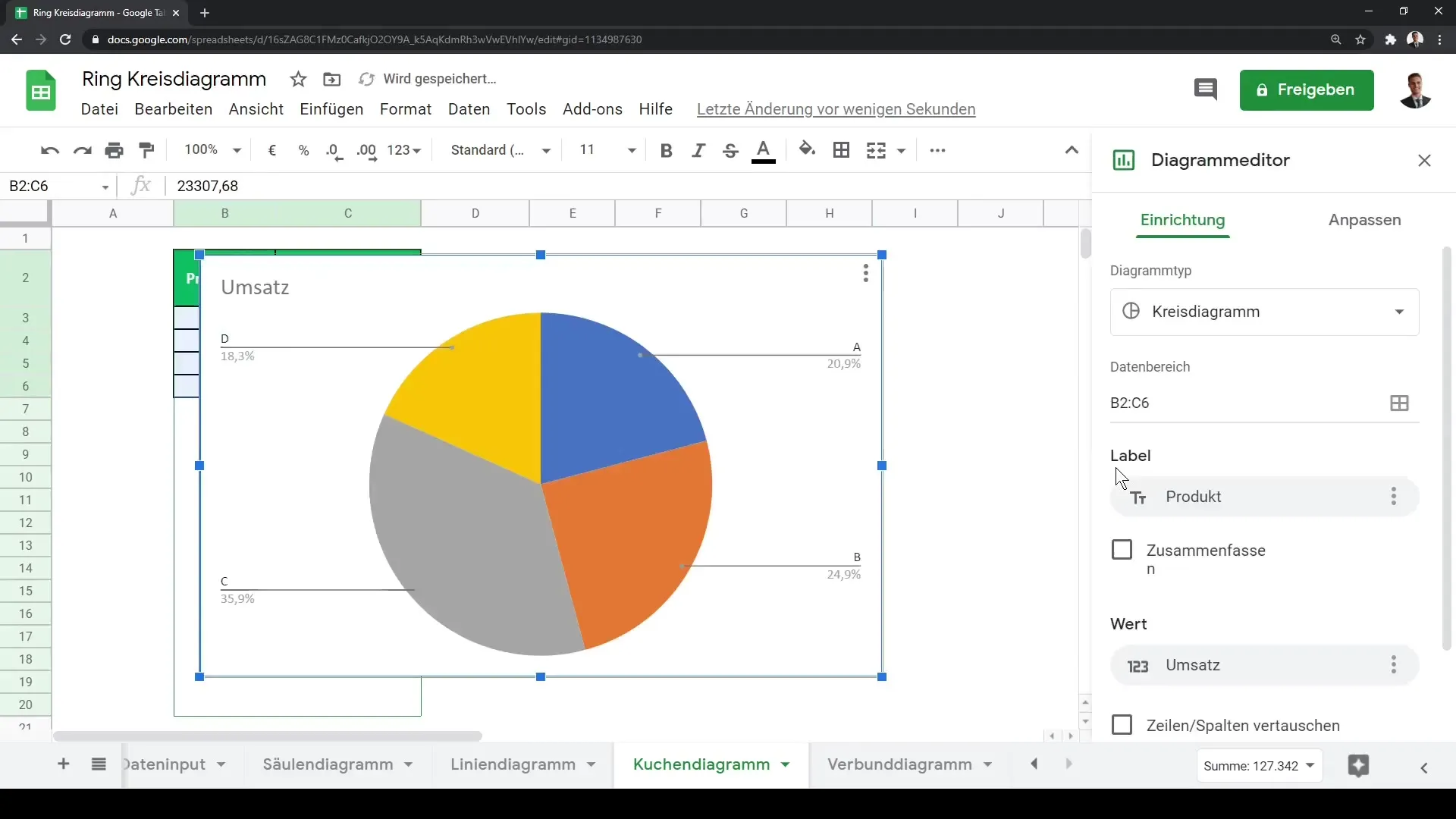The height and width of the screenshot is (819, 1456).
Task: Open the Einfügen menu
Action: [331, 109]
